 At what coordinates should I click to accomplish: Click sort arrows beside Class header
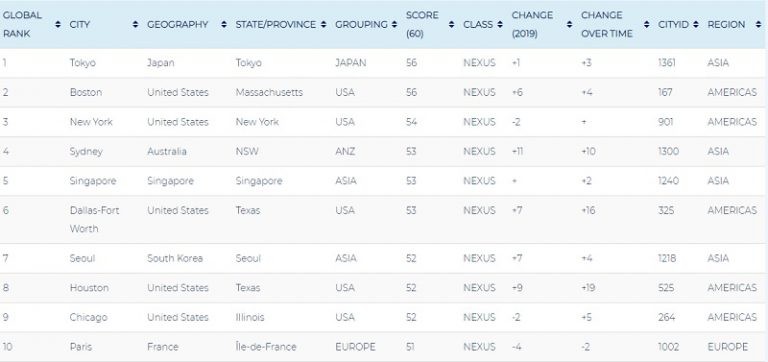pyautogui.click(x=500, y=24)
